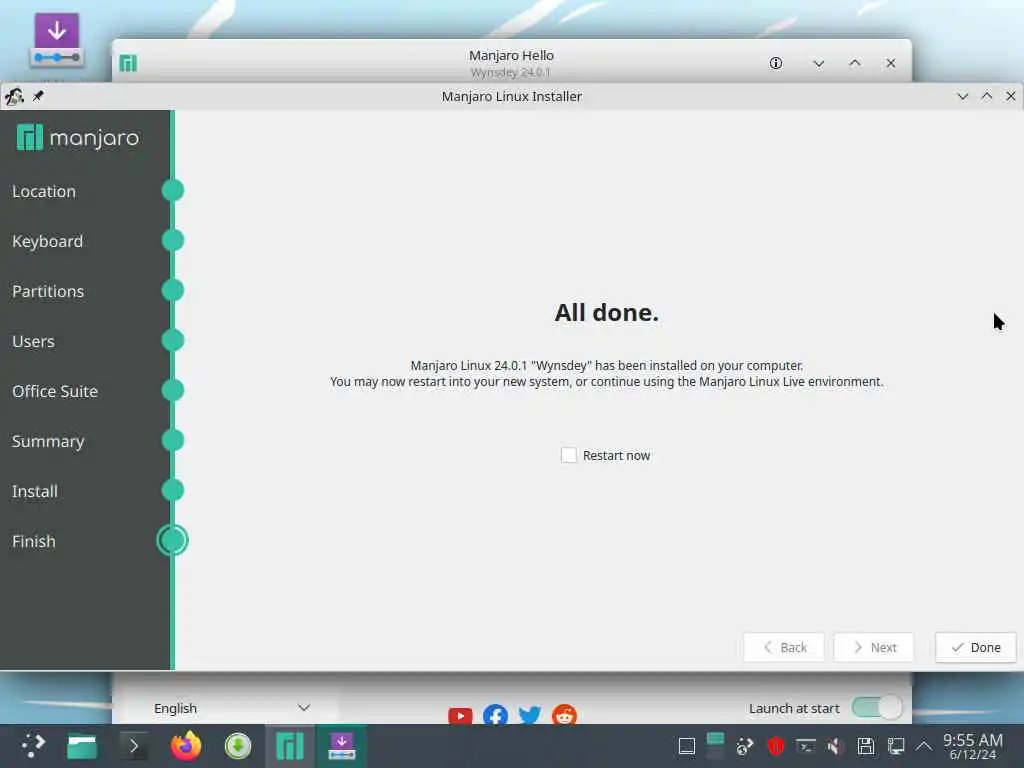Select the Location step in sidebar

point(44,191)
